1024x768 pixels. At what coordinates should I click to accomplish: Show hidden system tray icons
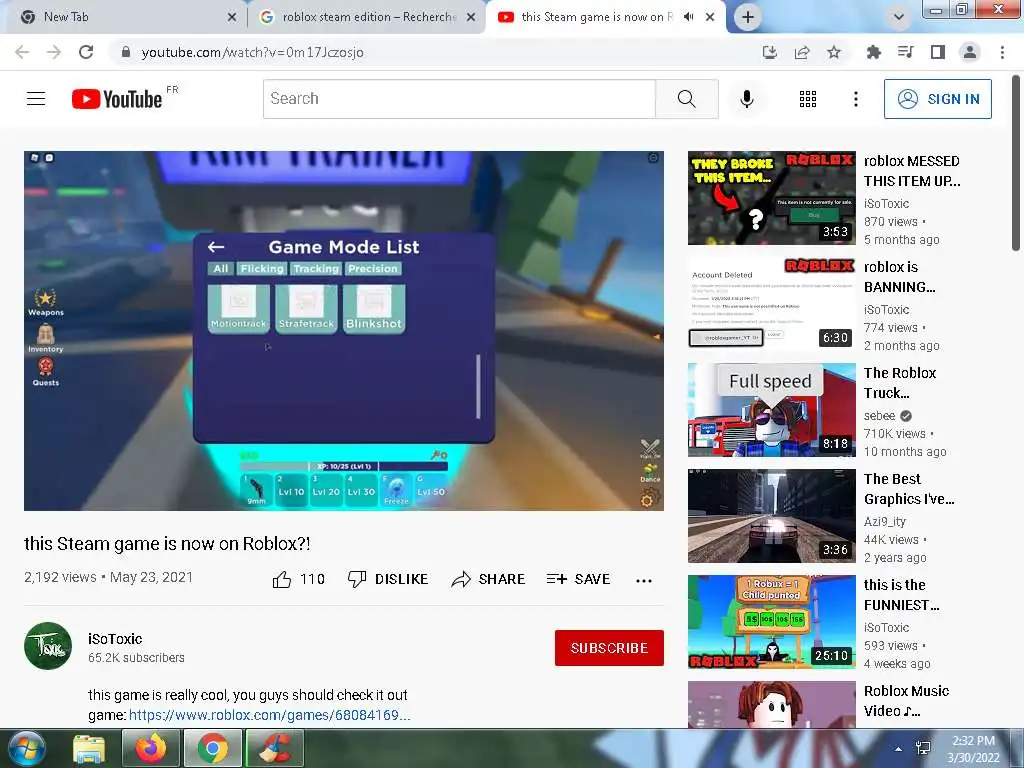pyautogui.click(x=899, y=749)
